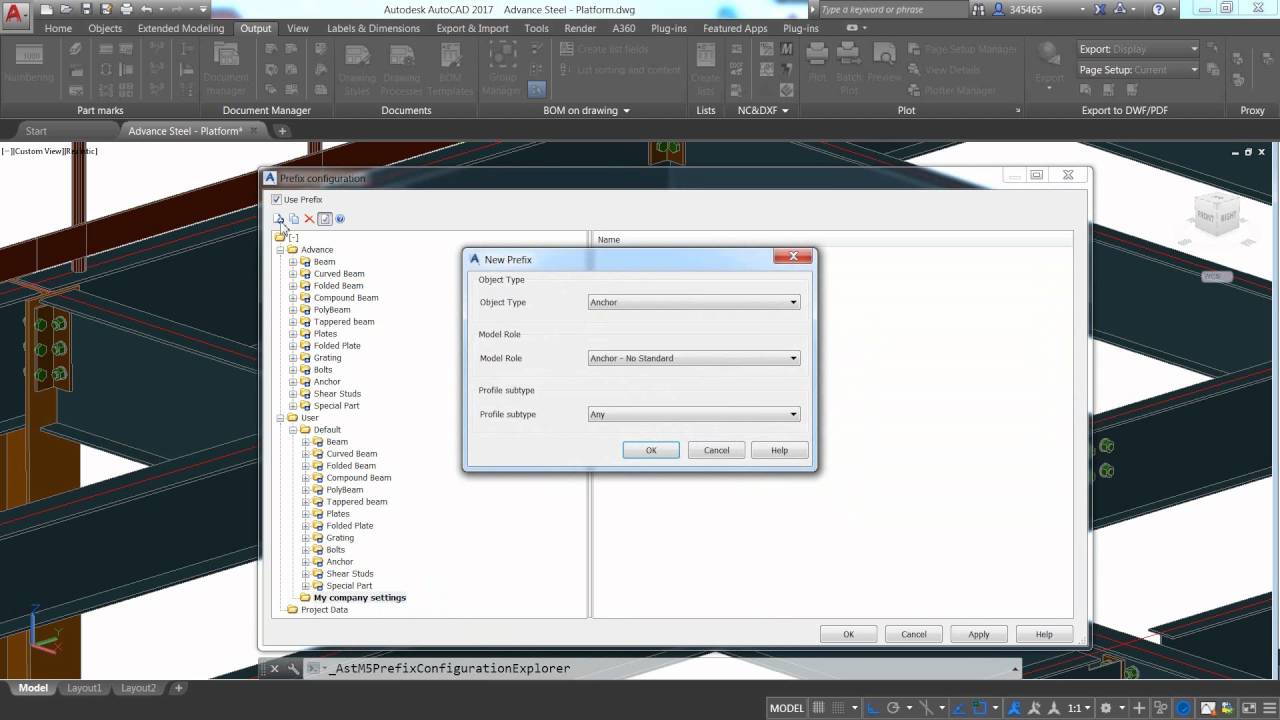Click the Save icon in quick access toolbar
The height and width of the screenshot is (720, 1280).
[x=87, y=9]
